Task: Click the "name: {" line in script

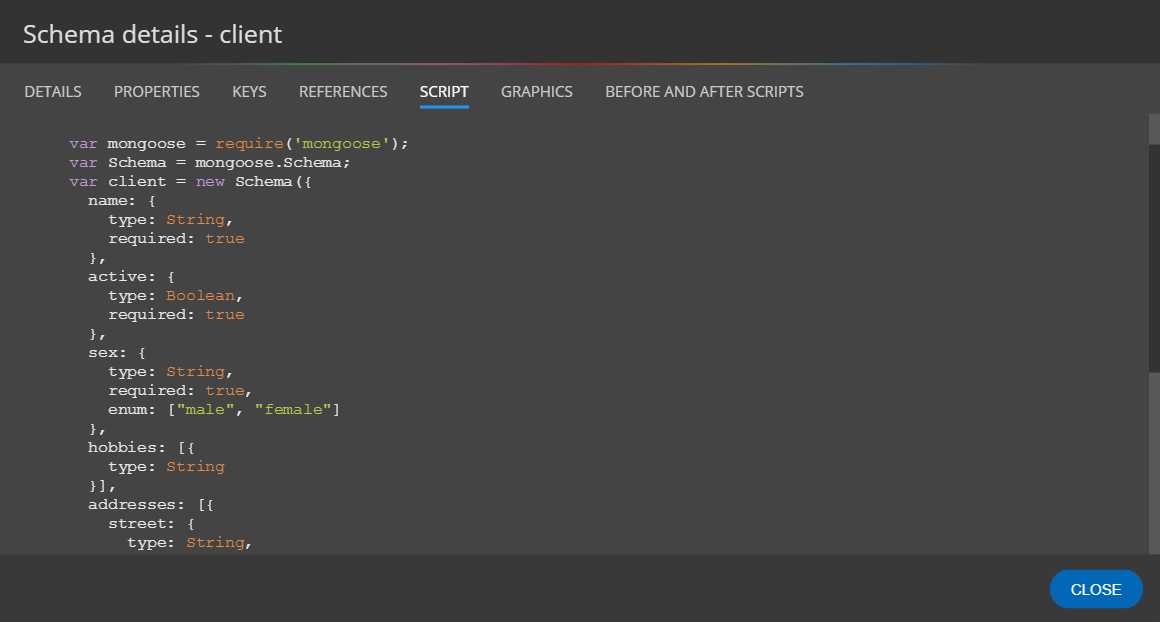Action: click(x=121, y=200)
